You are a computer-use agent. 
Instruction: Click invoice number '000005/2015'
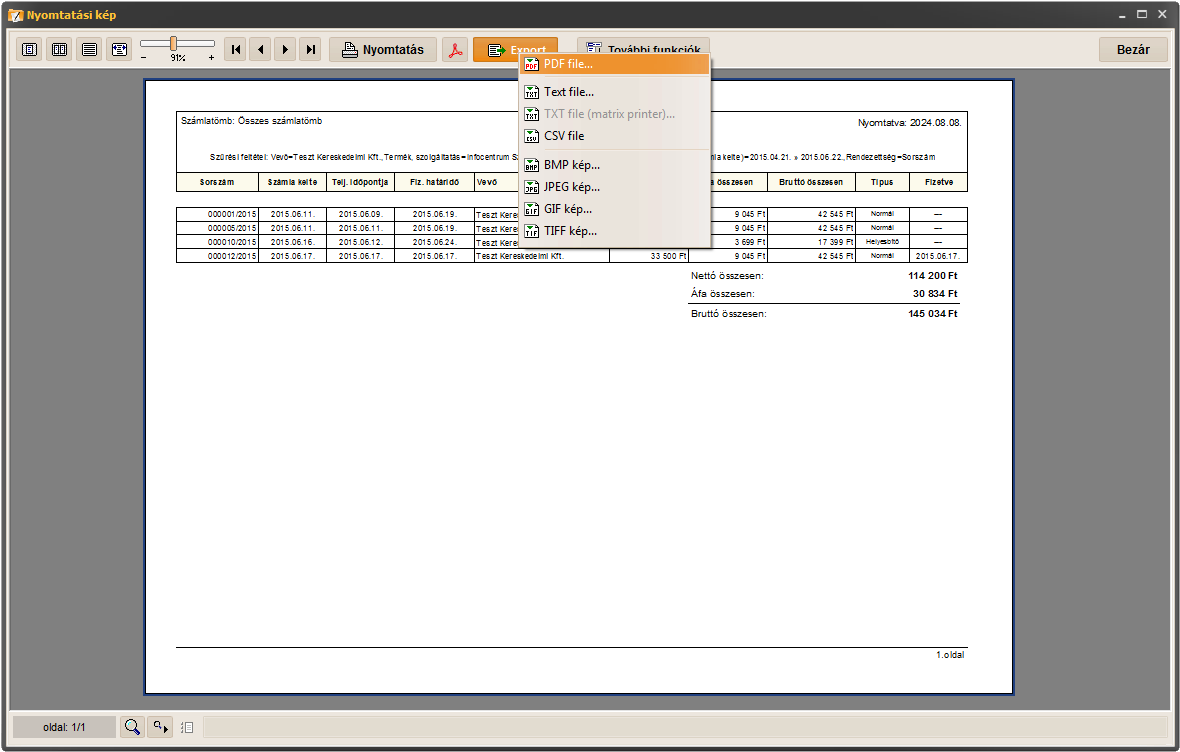point(232,228)
